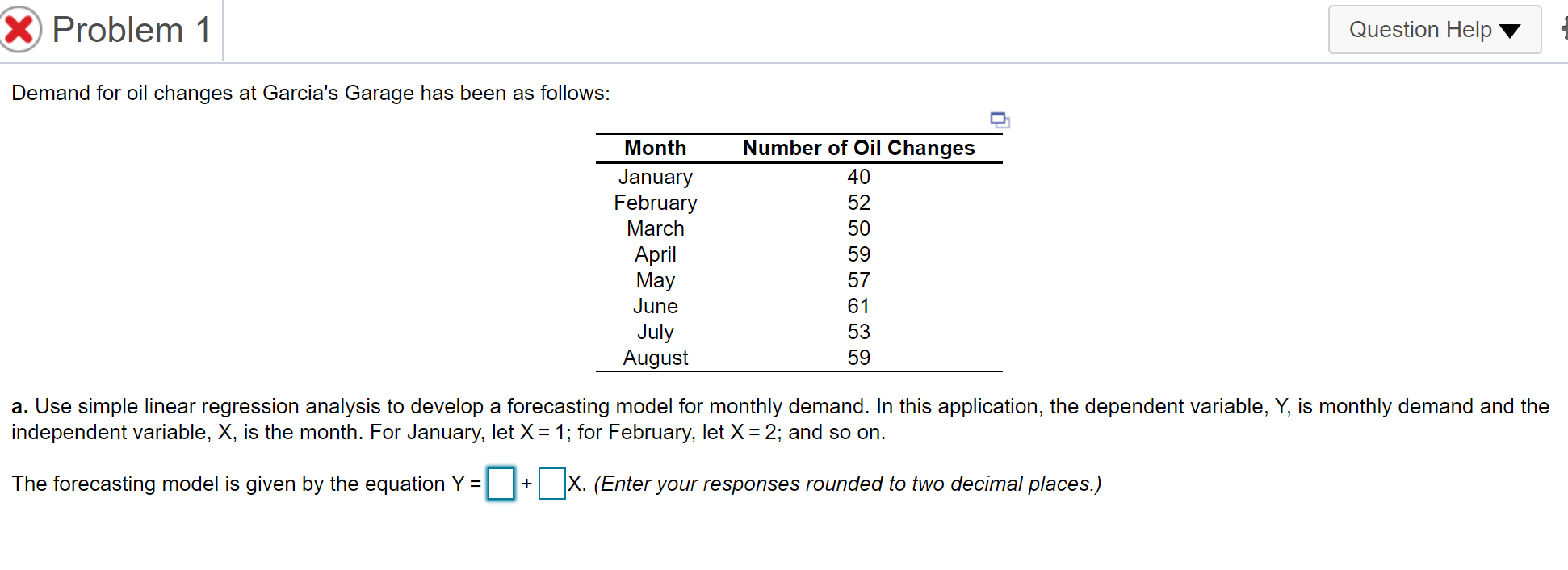Select the Number of Oil Changes column header
Image resolution: width=1568 pixels, height=570 pixels.
coord(859,148)
